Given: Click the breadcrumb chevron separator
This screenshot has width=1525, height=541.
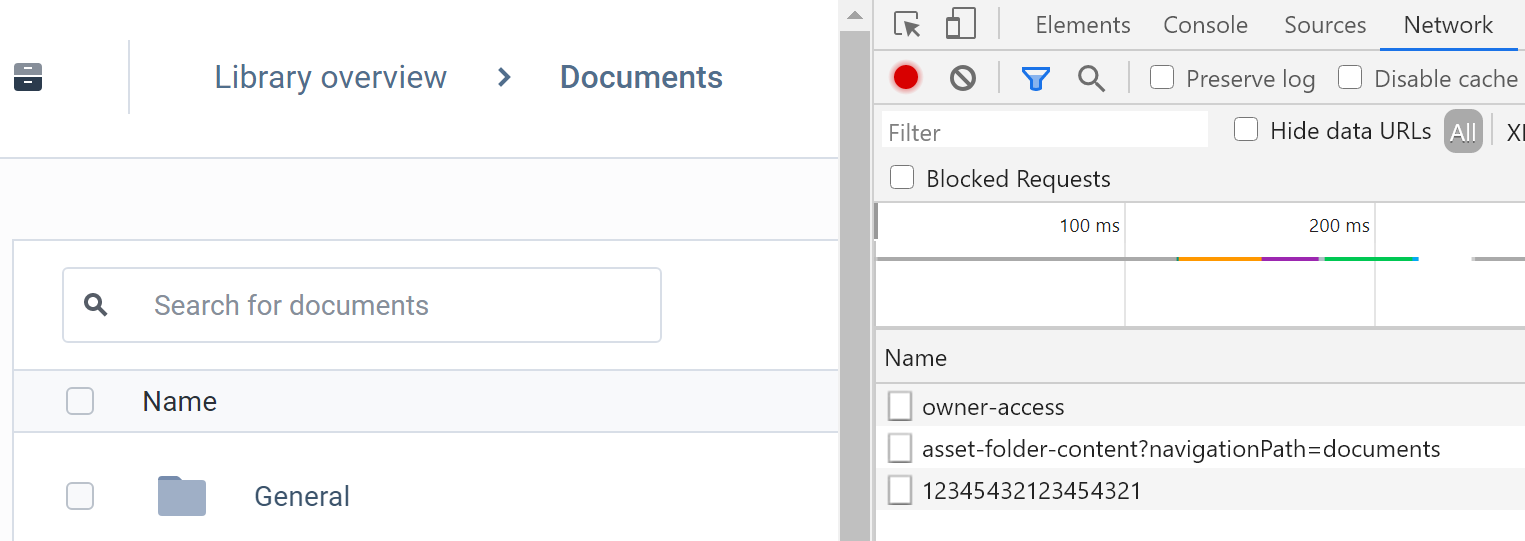Looking at the screenshot, I should point(504,77).
